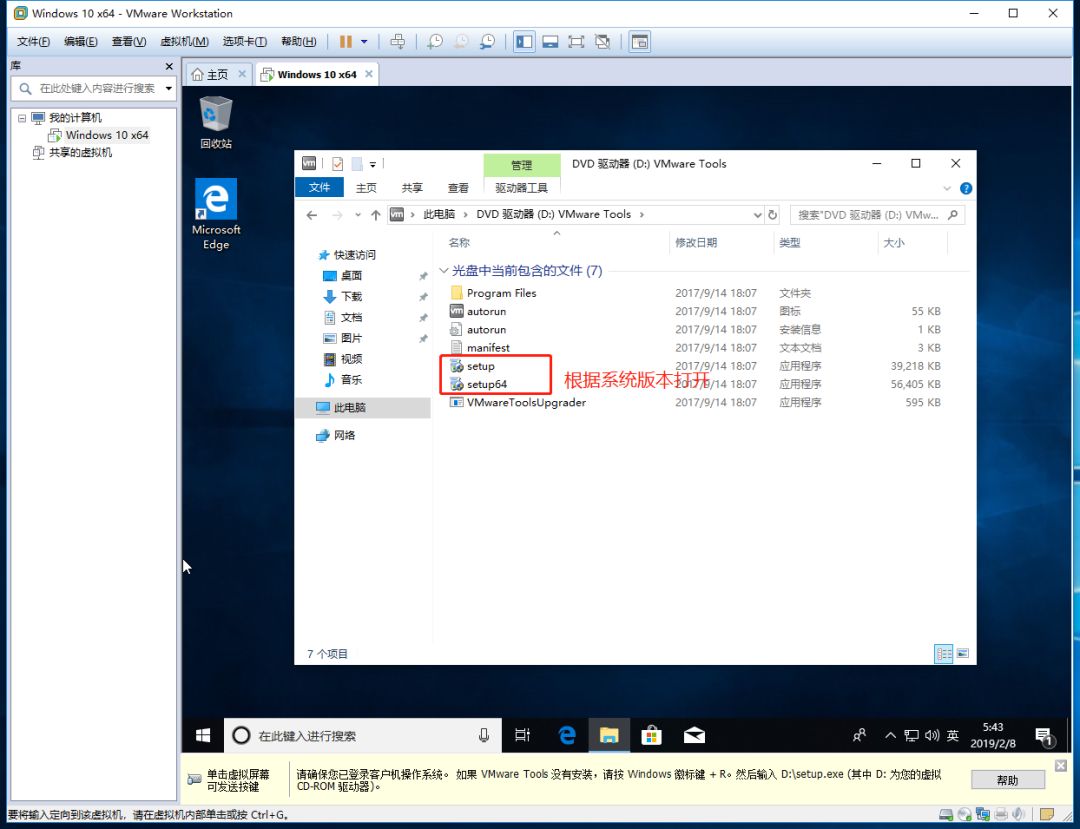Screen dimensions: 1080x829
Task: Close the library (库) panel
Action: (169, 66)
